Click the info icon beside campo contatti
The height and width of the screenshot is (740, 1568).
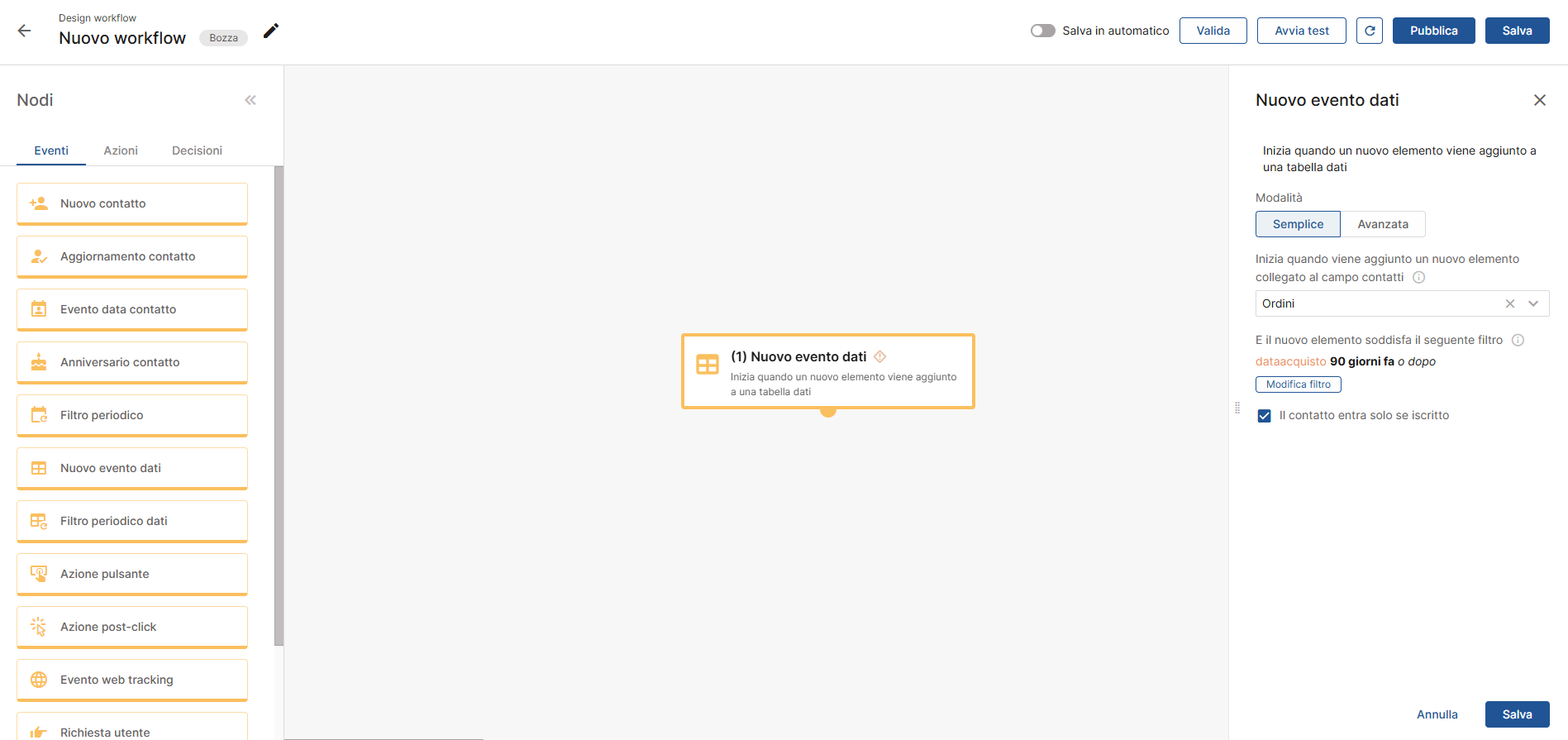point(1418,277)
